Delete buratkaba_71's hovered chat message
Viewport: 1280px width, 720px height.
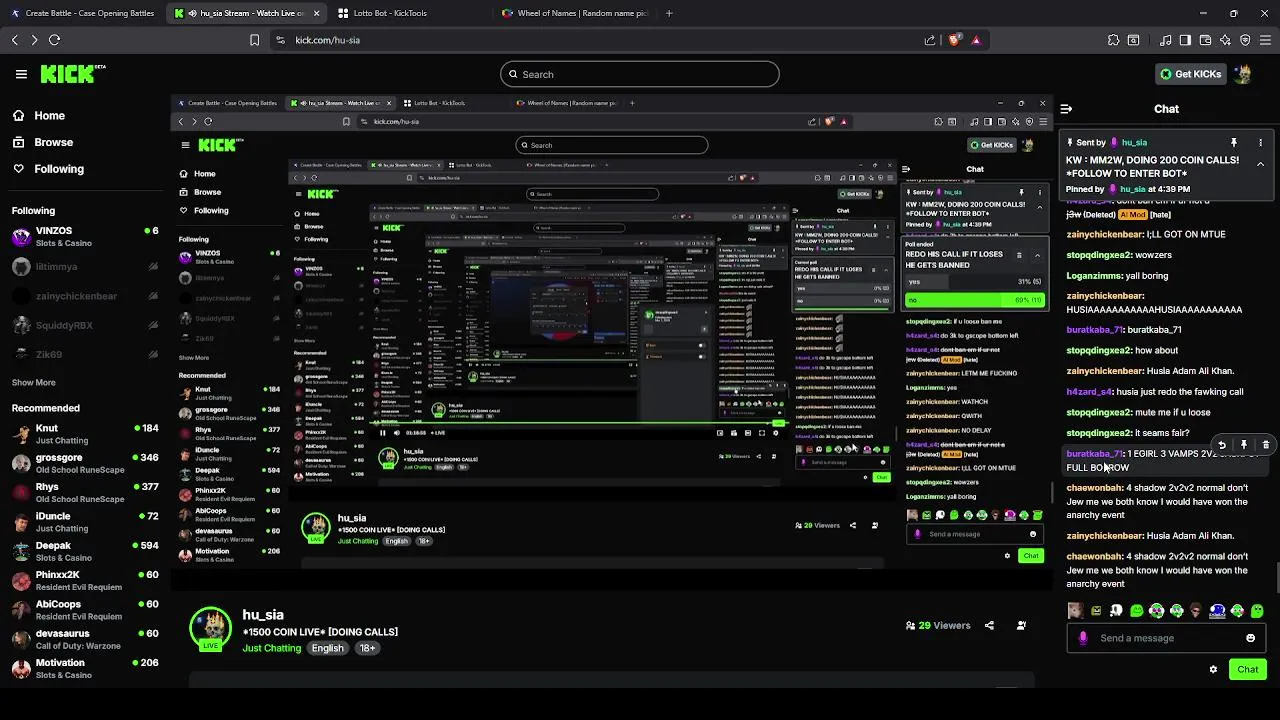pos(1265,445)
